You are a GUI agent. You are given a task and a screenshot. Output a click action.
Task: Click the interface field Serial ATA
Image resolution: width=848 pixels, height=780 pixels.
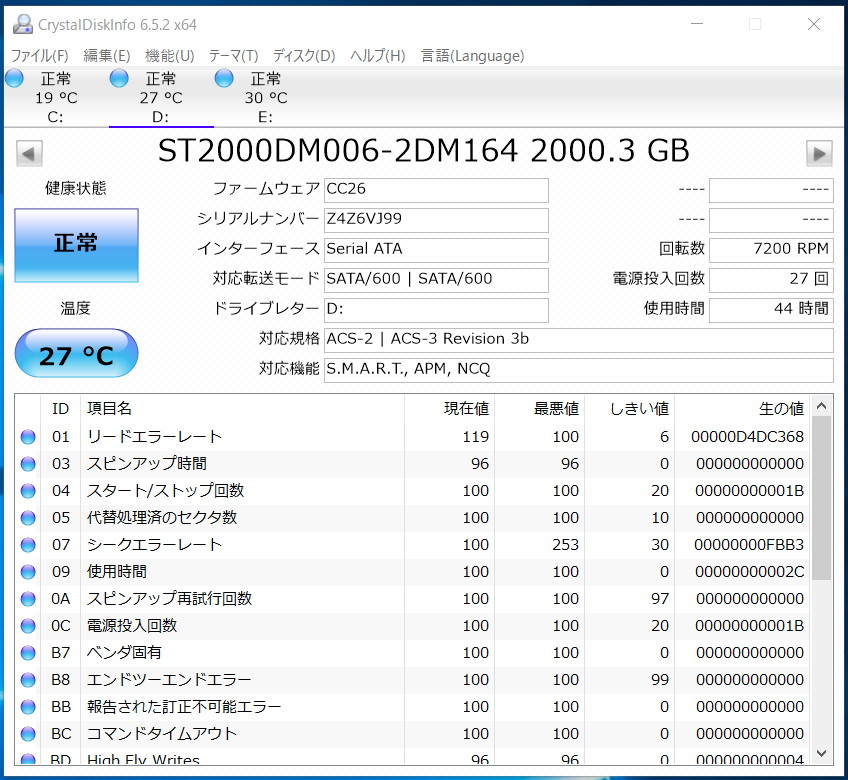pyautogui.click(x=436, y=250)
